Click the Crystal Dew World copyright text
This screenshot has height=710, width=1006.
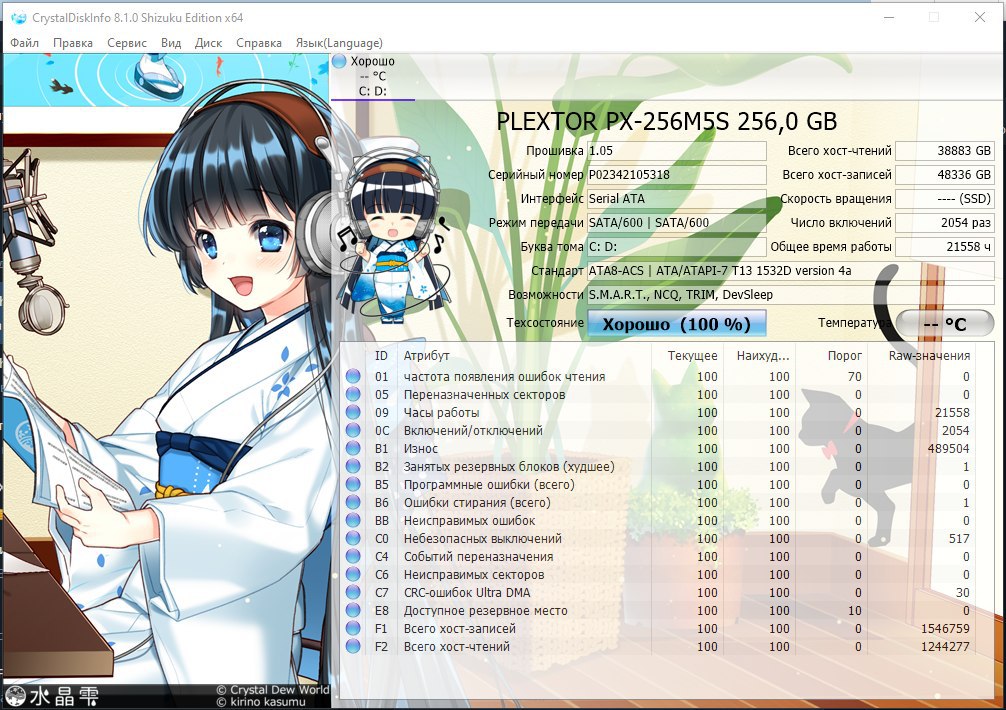(273, 690)
